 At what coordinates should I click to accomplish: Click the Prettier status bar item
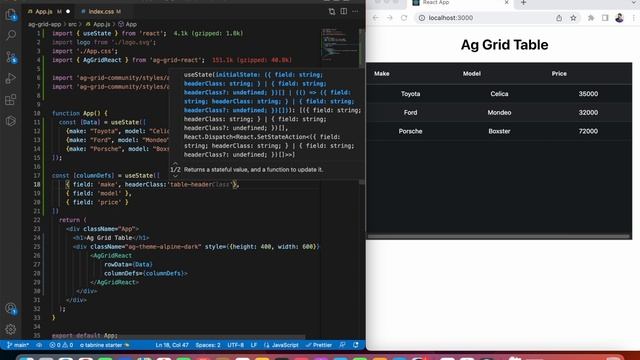pyautogui.click(x=319, y=345)
